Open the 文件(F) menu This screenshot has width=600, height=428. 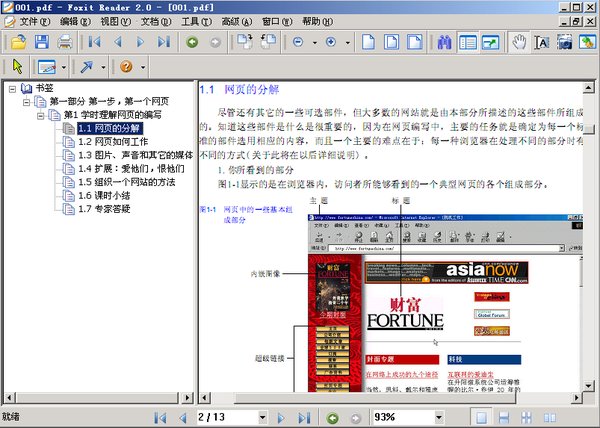[x=37, y=21]
